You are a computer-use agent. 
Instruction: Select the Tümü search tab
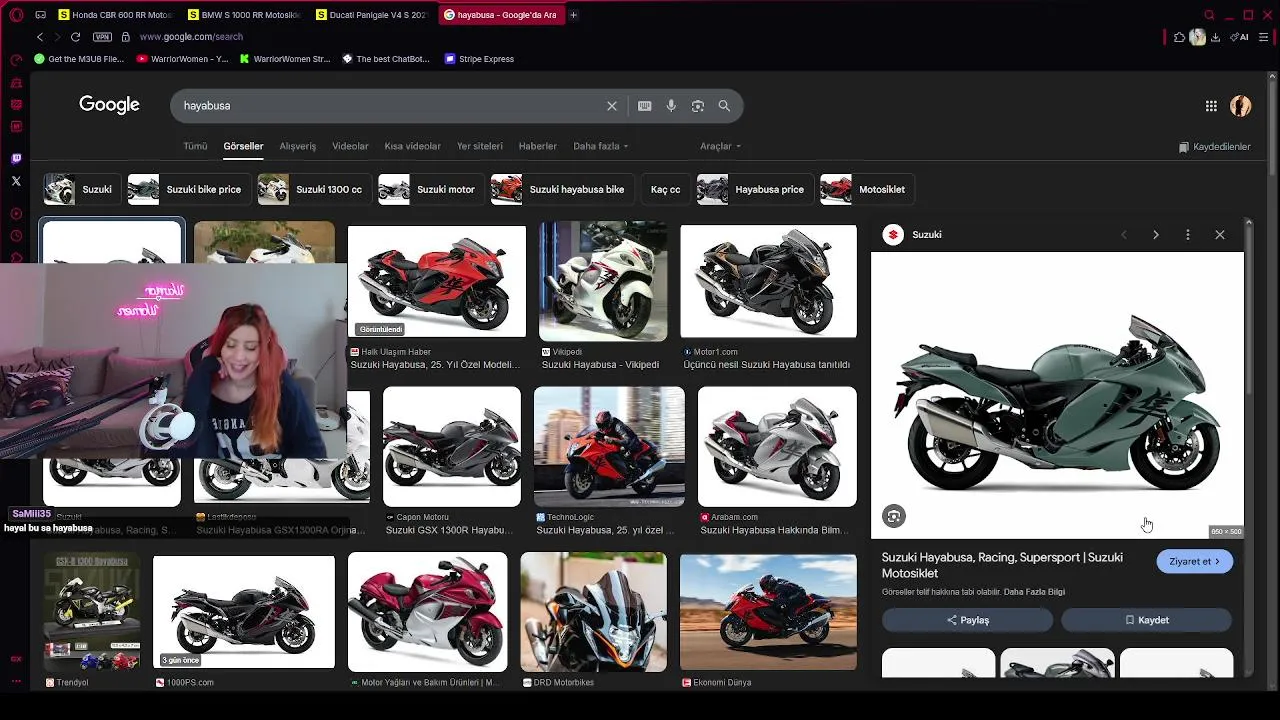[x=195, y=146]
